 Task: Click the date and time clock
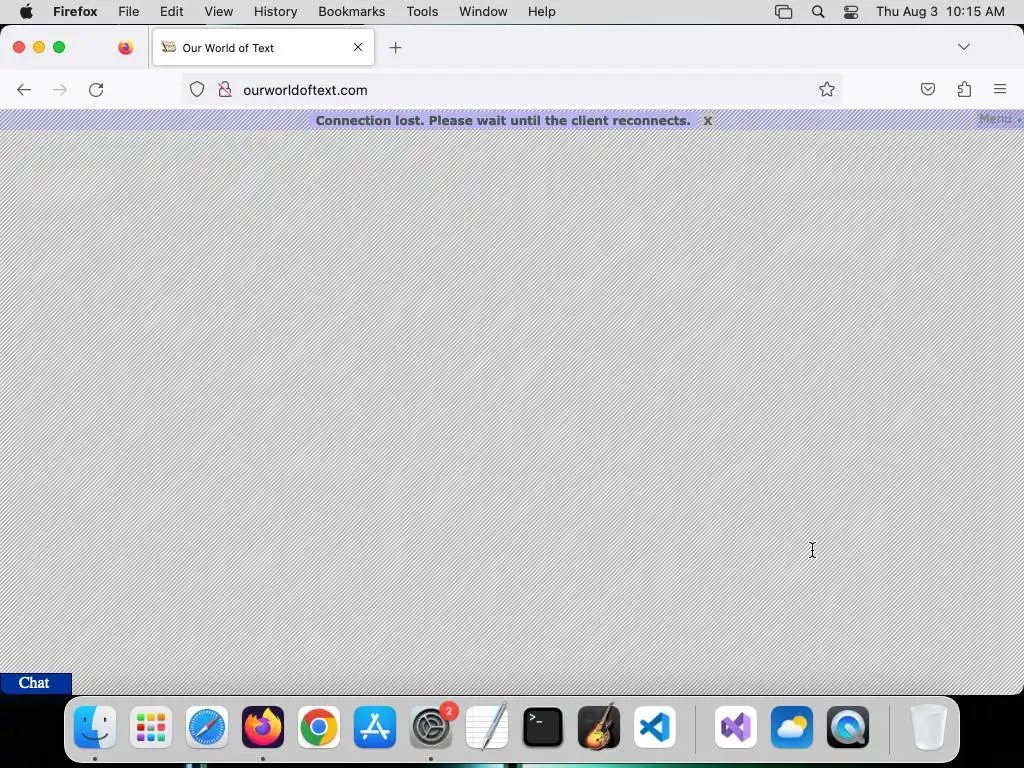coord(940,12)
